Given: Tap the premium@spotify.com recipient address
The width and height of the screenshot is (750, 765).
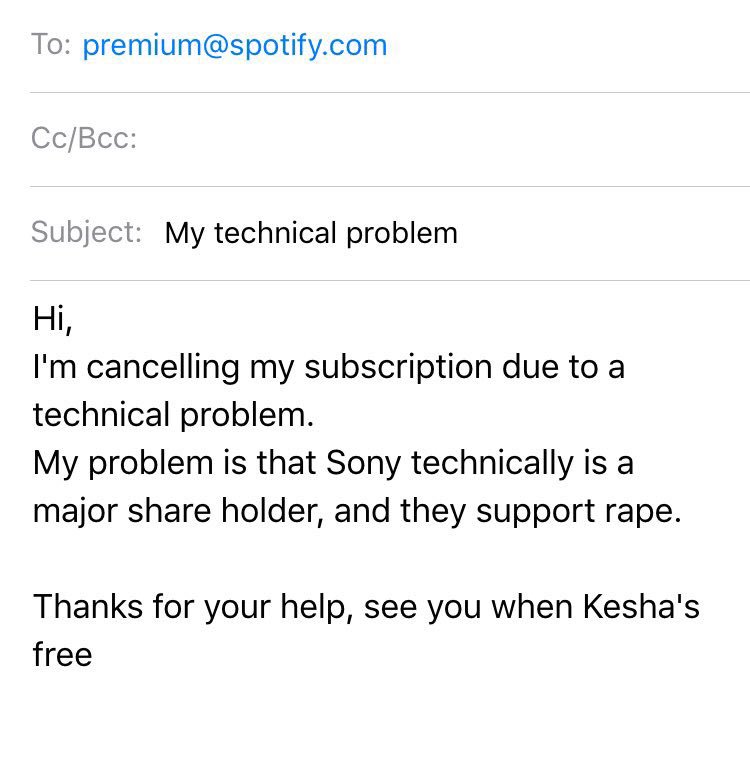Looking at the screenshot, I should (234, 45).
